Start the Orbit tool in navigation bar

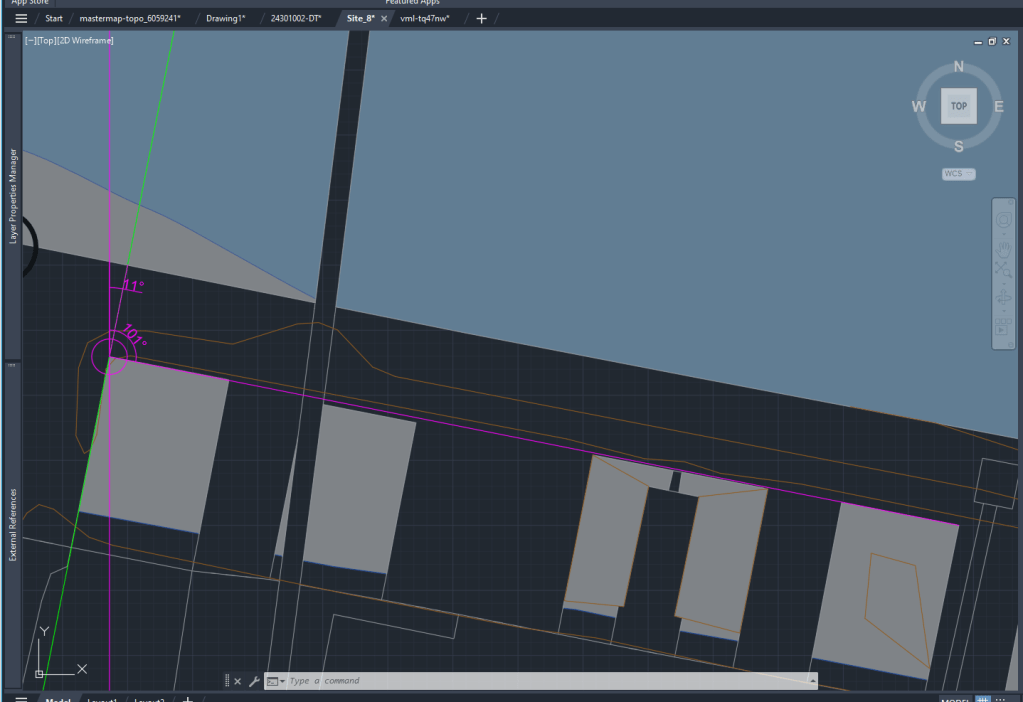coord(1004,298)
